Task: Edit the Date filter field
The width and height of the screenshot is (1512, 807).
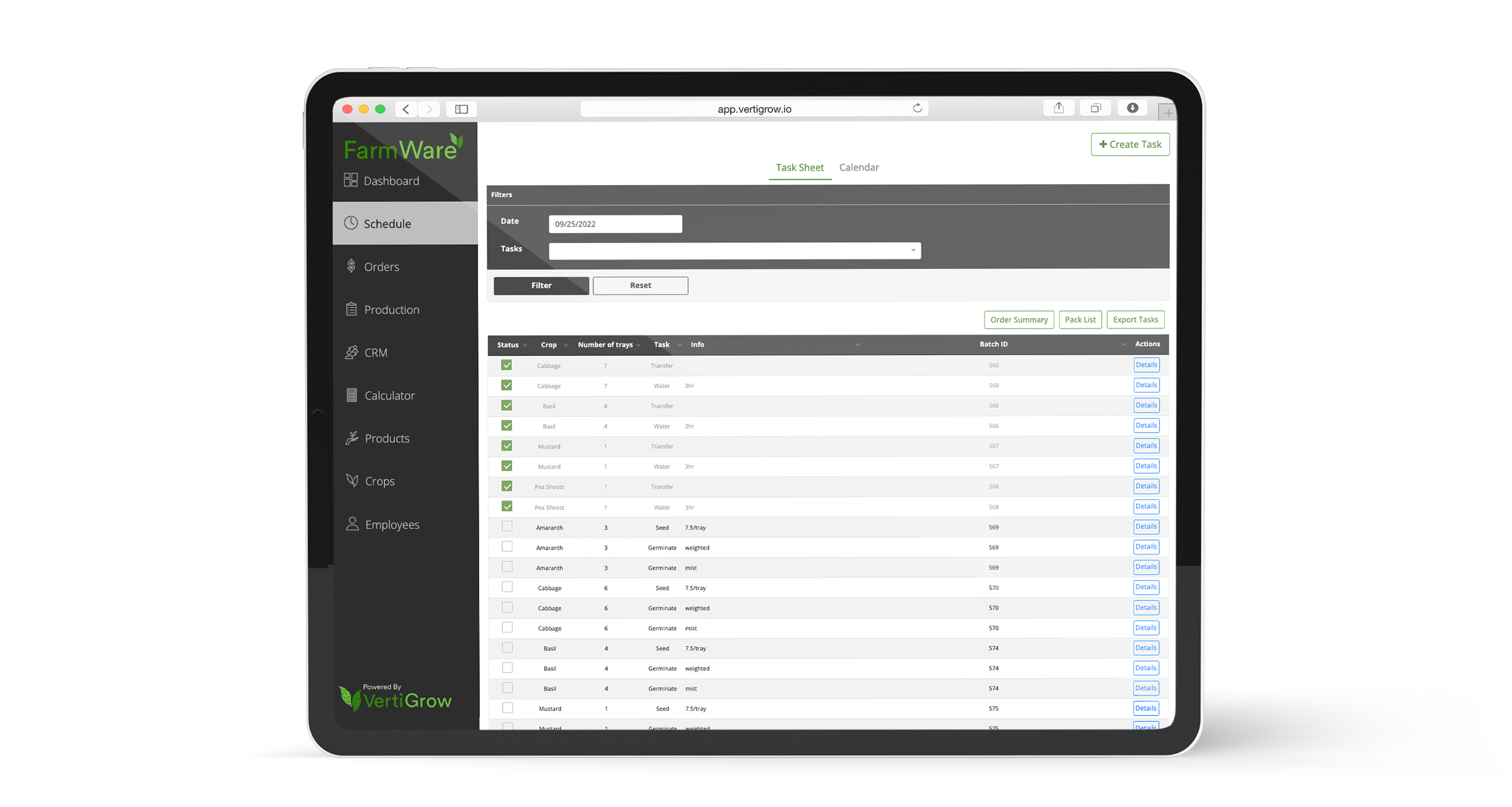Action: click(614, 223)
